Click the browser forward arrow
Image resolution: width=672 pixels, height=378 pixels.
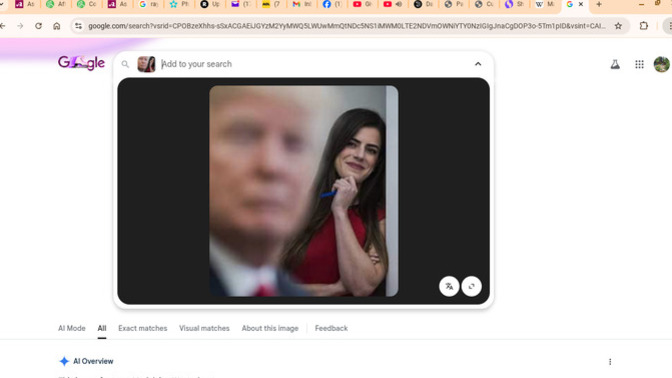20,26
